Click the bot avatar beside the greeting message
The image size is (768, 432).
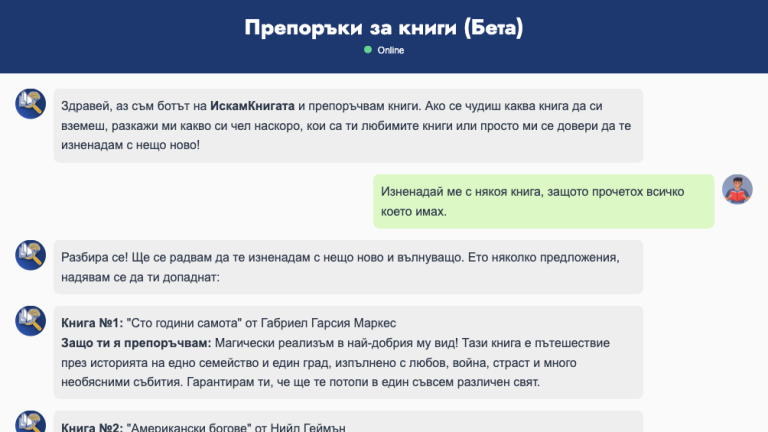(x=30, y=104)
